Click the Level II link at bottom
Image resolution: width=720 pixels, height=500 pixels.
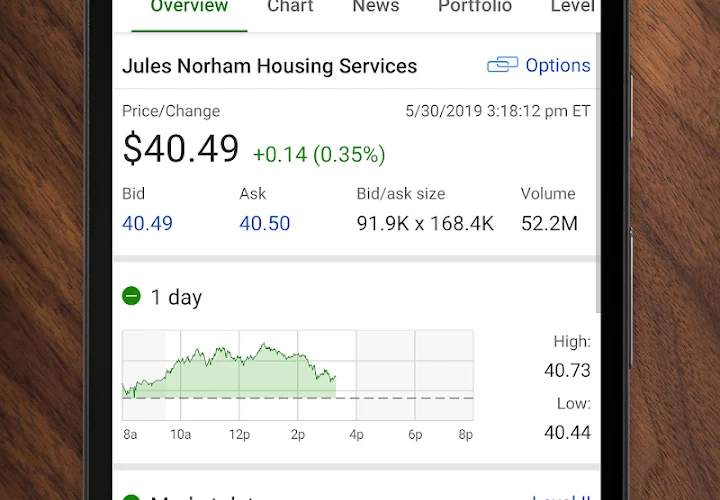[x=561, y=498]
